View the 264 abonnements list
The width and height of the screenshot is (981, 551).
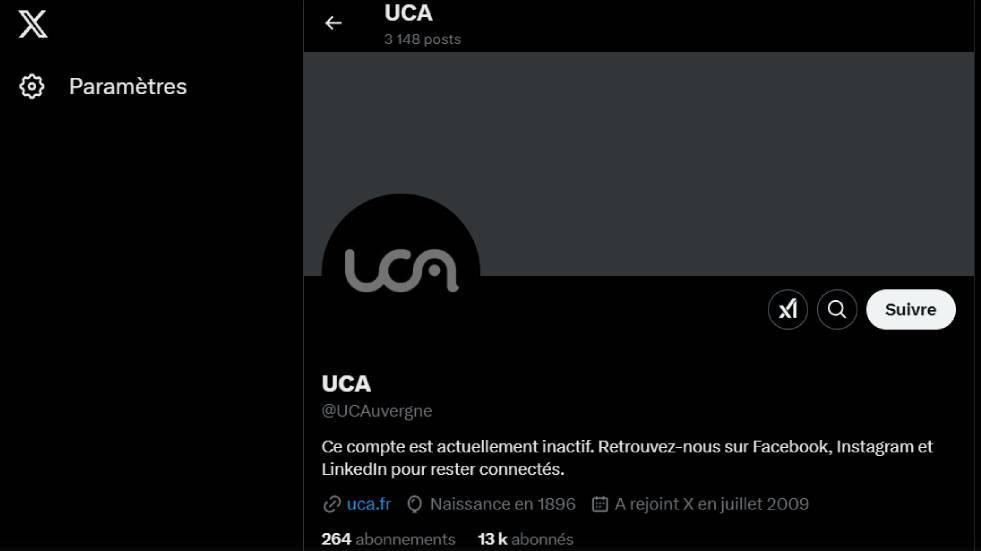(x=388, y=539)
